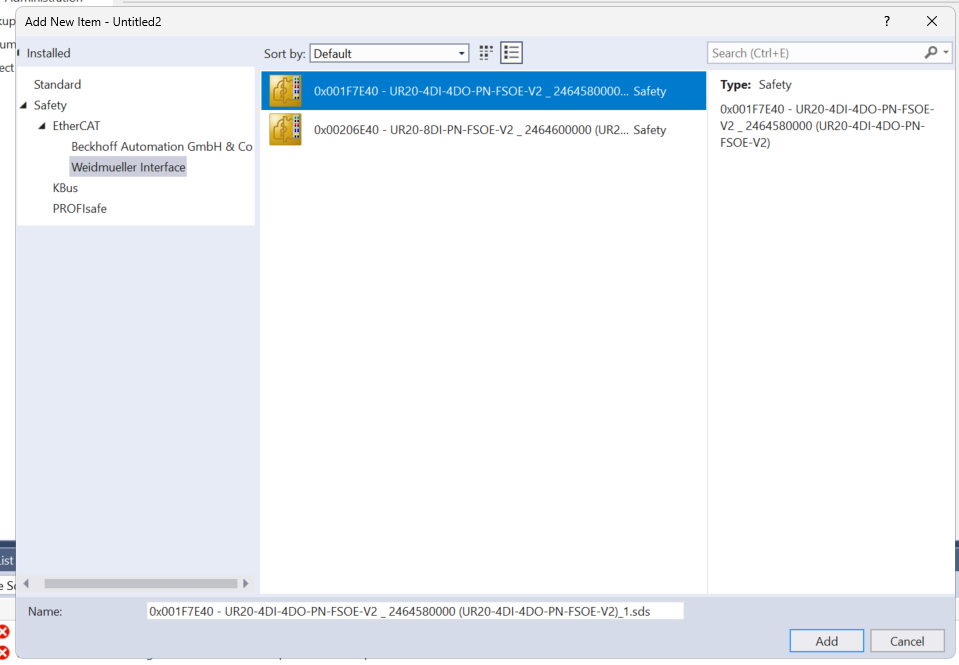Viewport: 959px width, 665px height.
Task: Click the Search (Ctrl+E) field
Action: (x=816, y=53)
